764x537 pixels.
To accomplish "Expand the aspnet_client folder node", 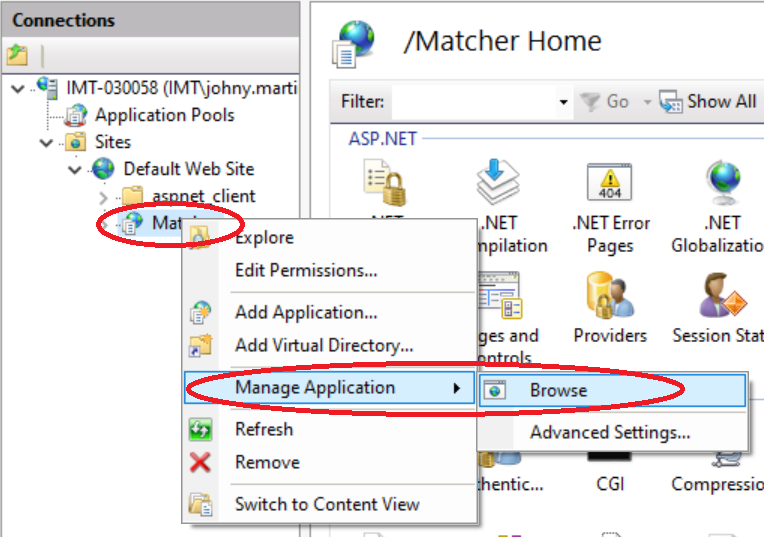I will [x=102, y=196].
